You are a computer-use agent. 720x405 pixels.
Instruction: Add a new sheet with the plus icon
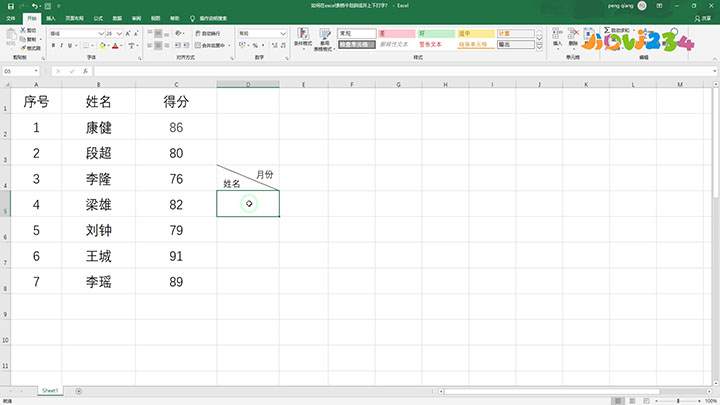[79, 391]
